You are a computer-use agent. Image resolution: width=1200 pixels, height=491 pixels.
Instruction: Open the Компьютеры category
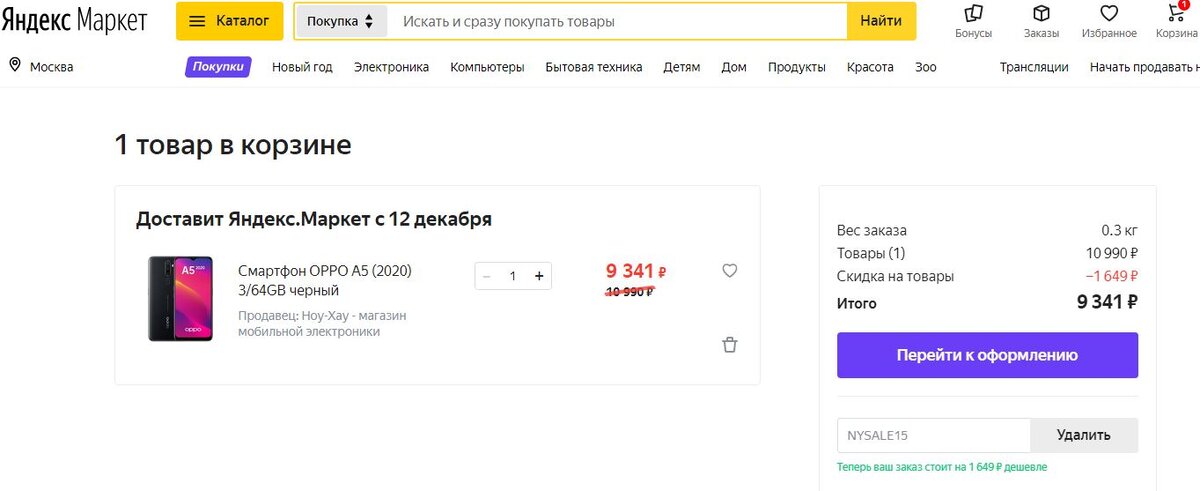487,67
